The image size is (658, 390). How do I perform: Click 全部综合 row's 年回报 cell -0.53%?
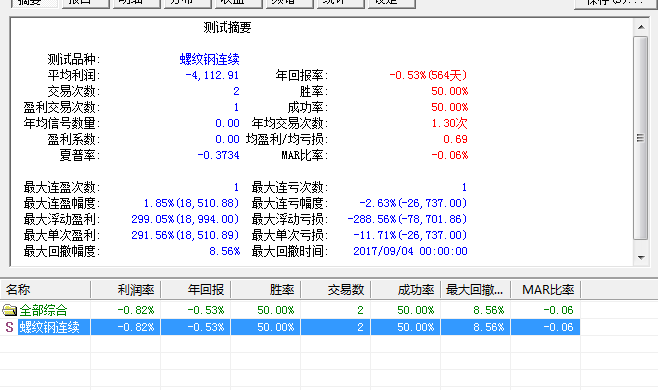point(196,310)
